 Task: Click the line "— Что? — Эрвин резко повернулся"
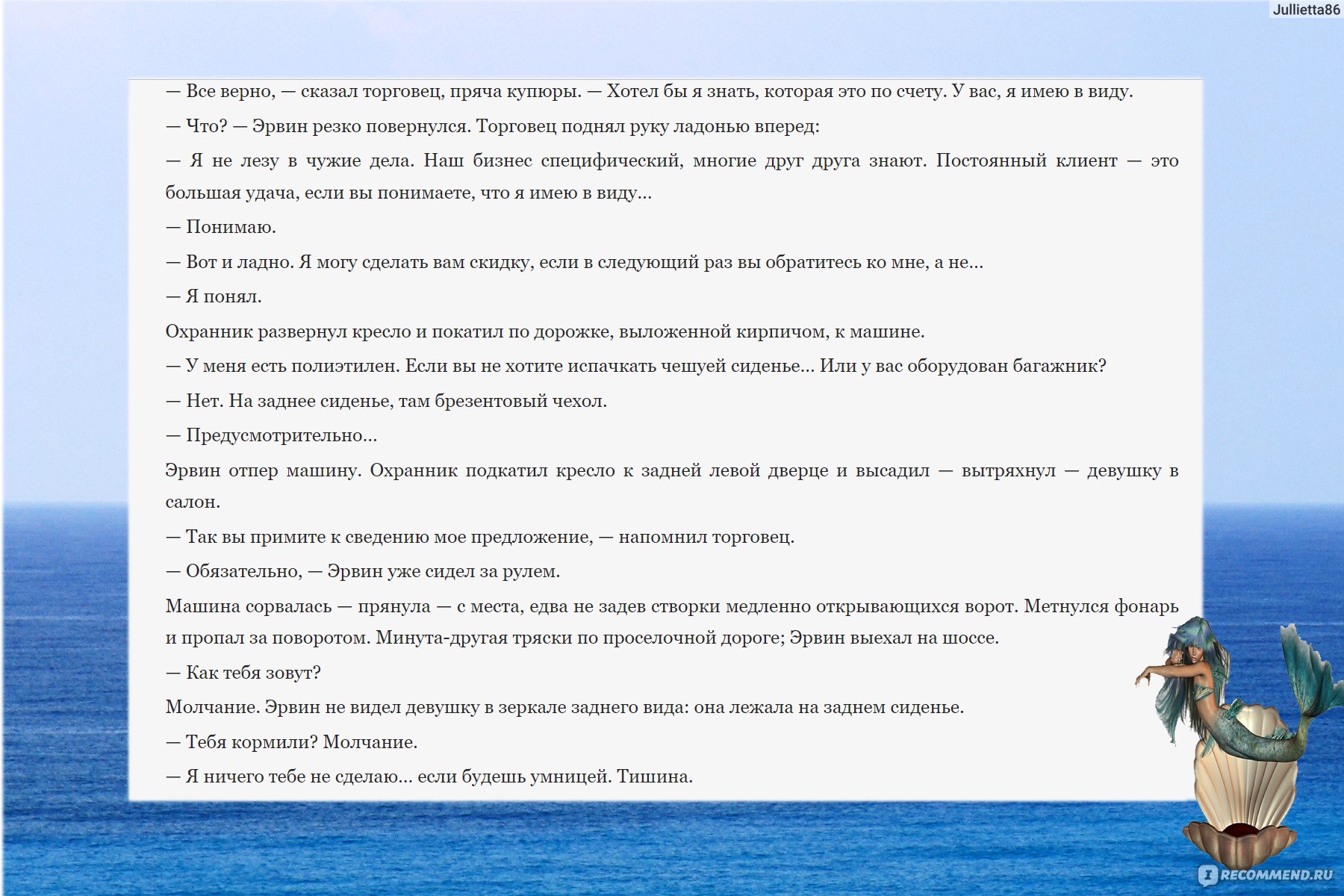click(x=492, y=126)
